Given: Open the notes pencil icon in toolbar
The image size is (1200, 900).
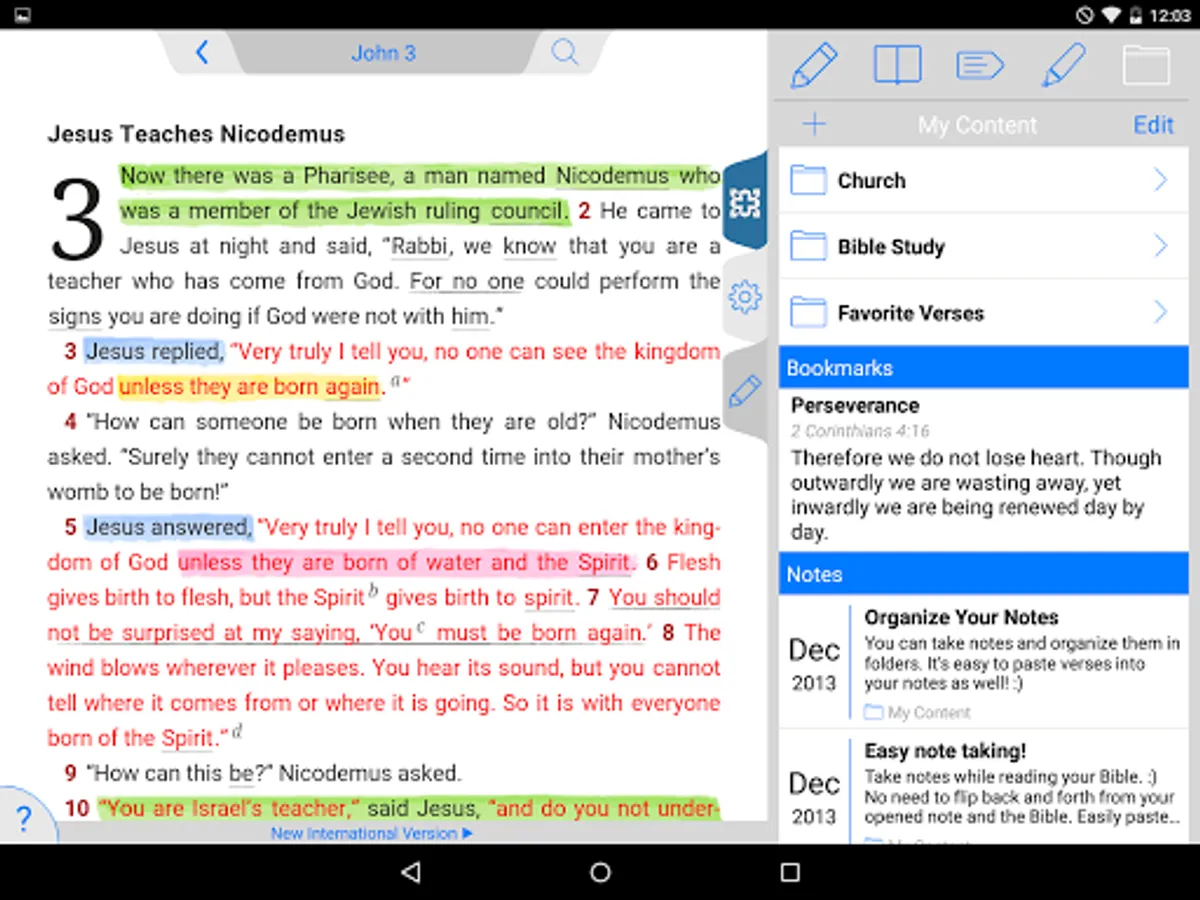Looking at the screenshot, I should pos(814,66).
